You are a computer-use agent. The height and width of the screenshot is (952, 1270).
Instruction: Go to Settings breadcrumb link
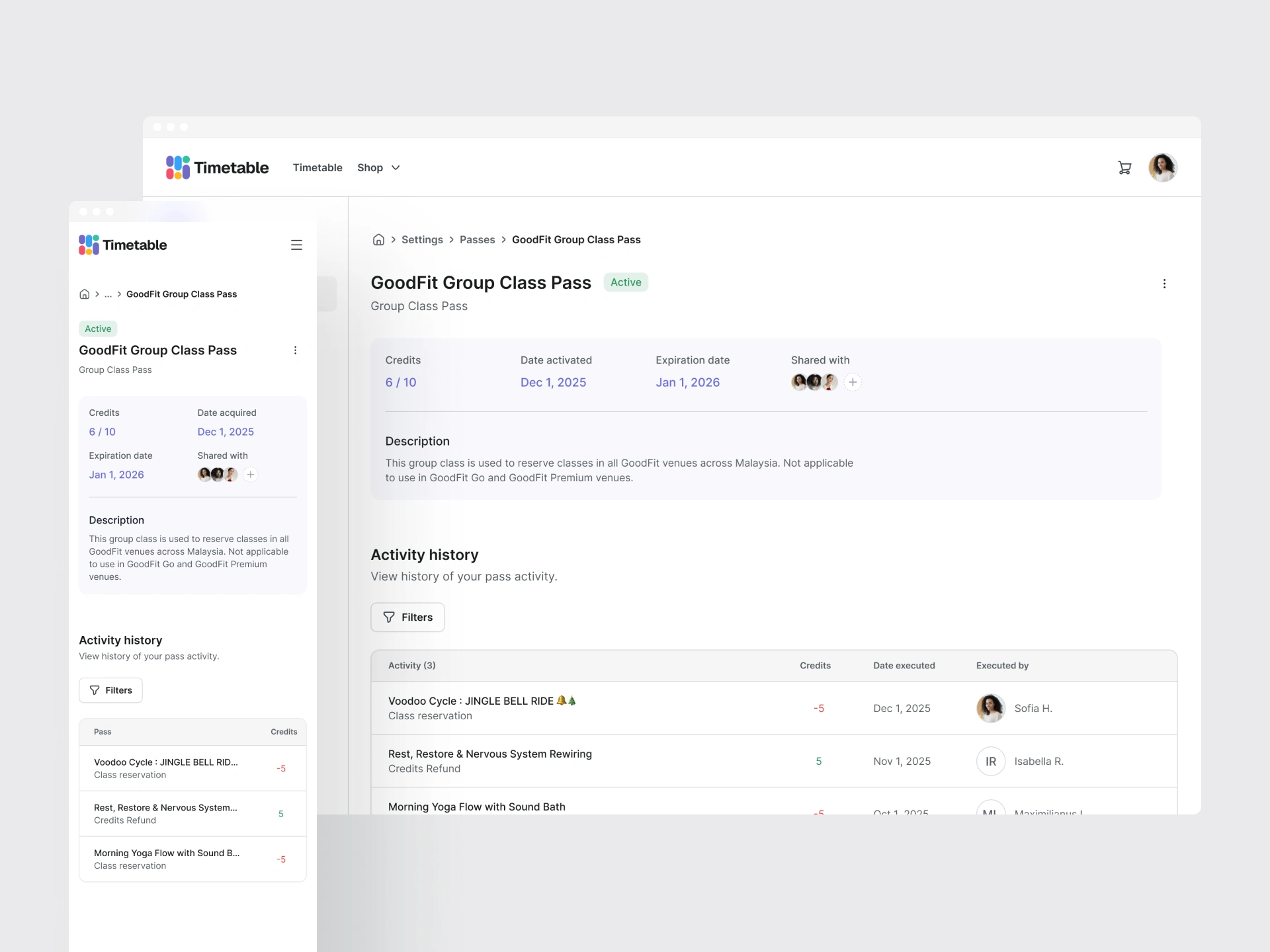click(422, 240)
